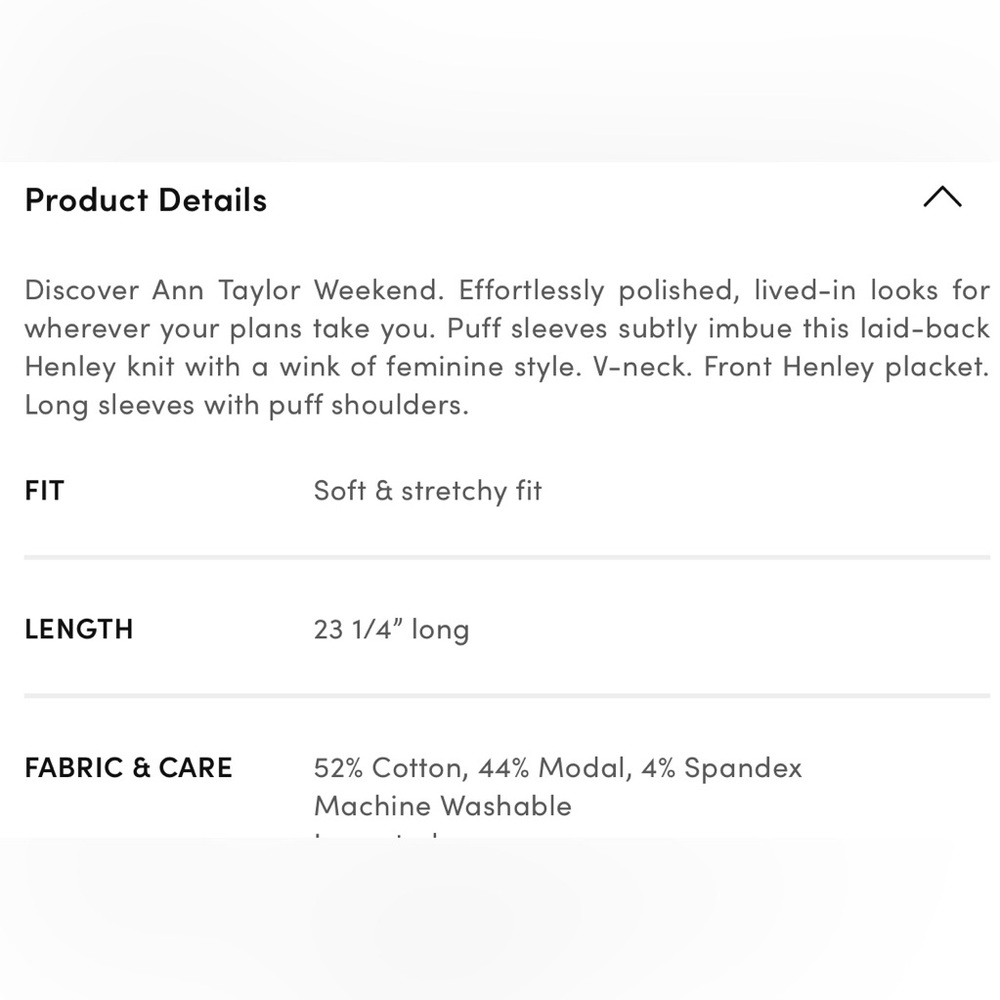Click the Long sleeves with puff shoulders line

[x=247, y=405]
